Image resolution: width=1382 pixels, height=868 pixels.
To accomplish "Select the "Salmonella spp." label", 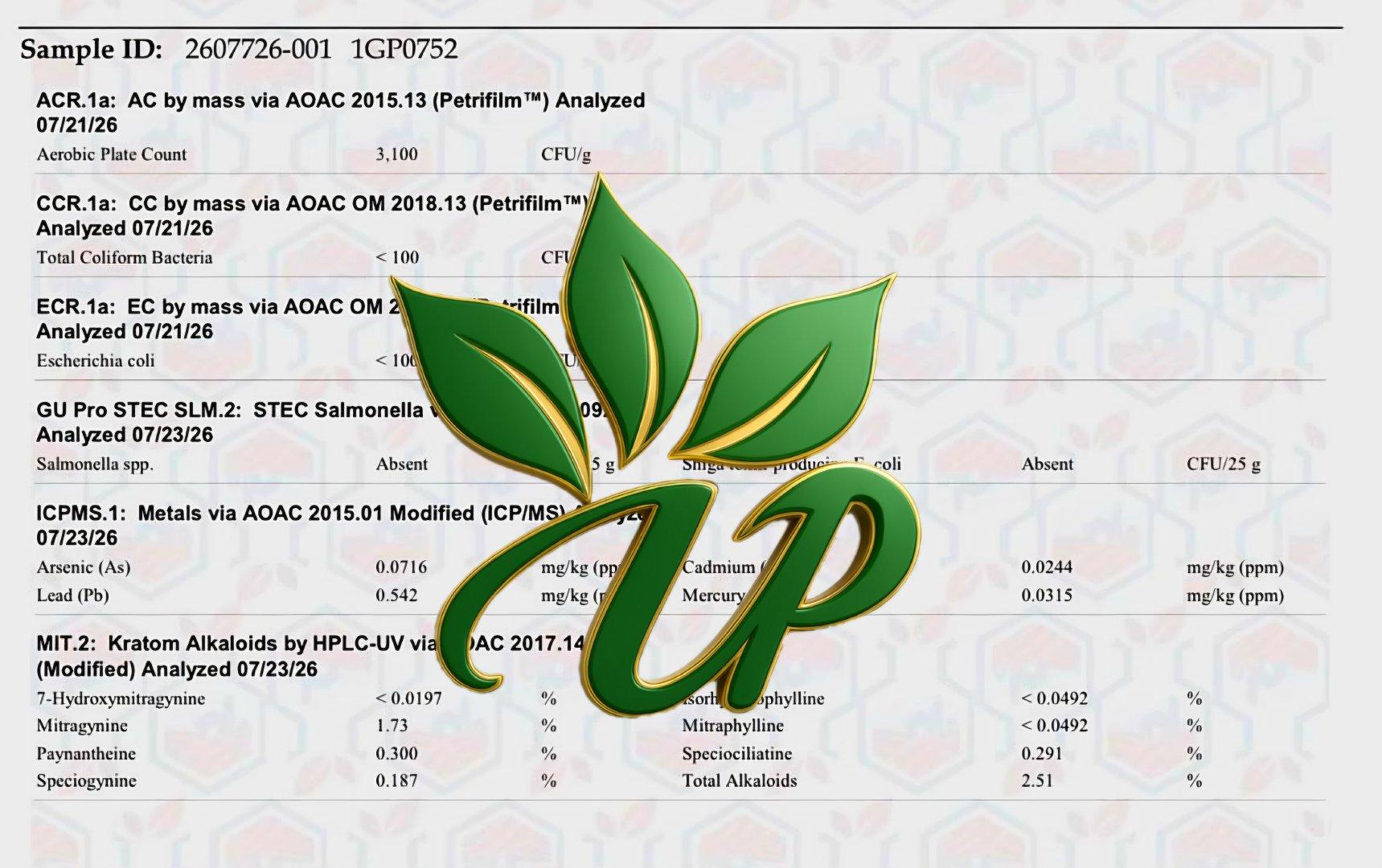I will [95, 464].
